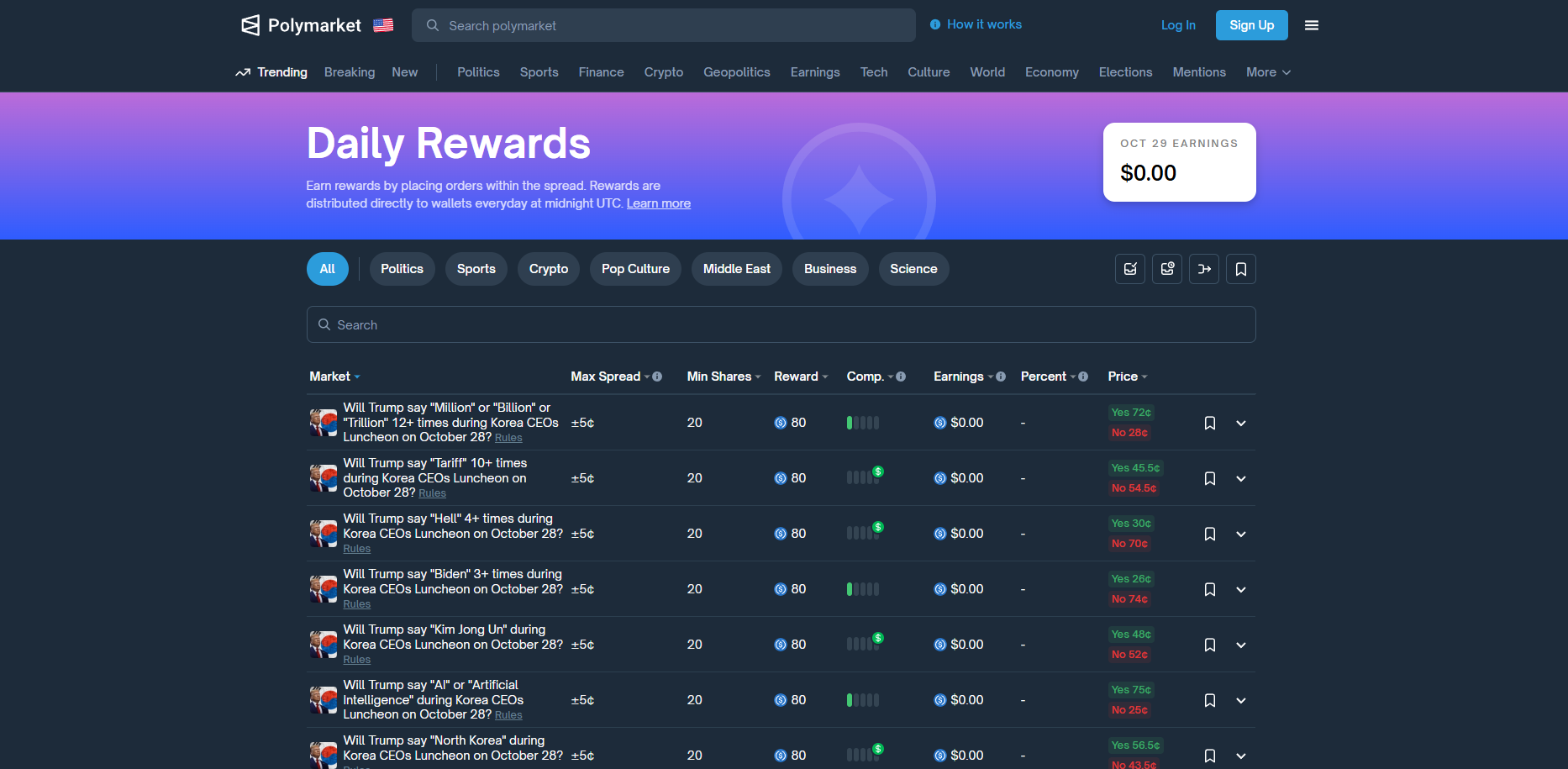Image resolution: width=1568 pixels, height=769 pixels.
Task: Click the info icon next to Max Spread
Action: (x=656, y=377)
